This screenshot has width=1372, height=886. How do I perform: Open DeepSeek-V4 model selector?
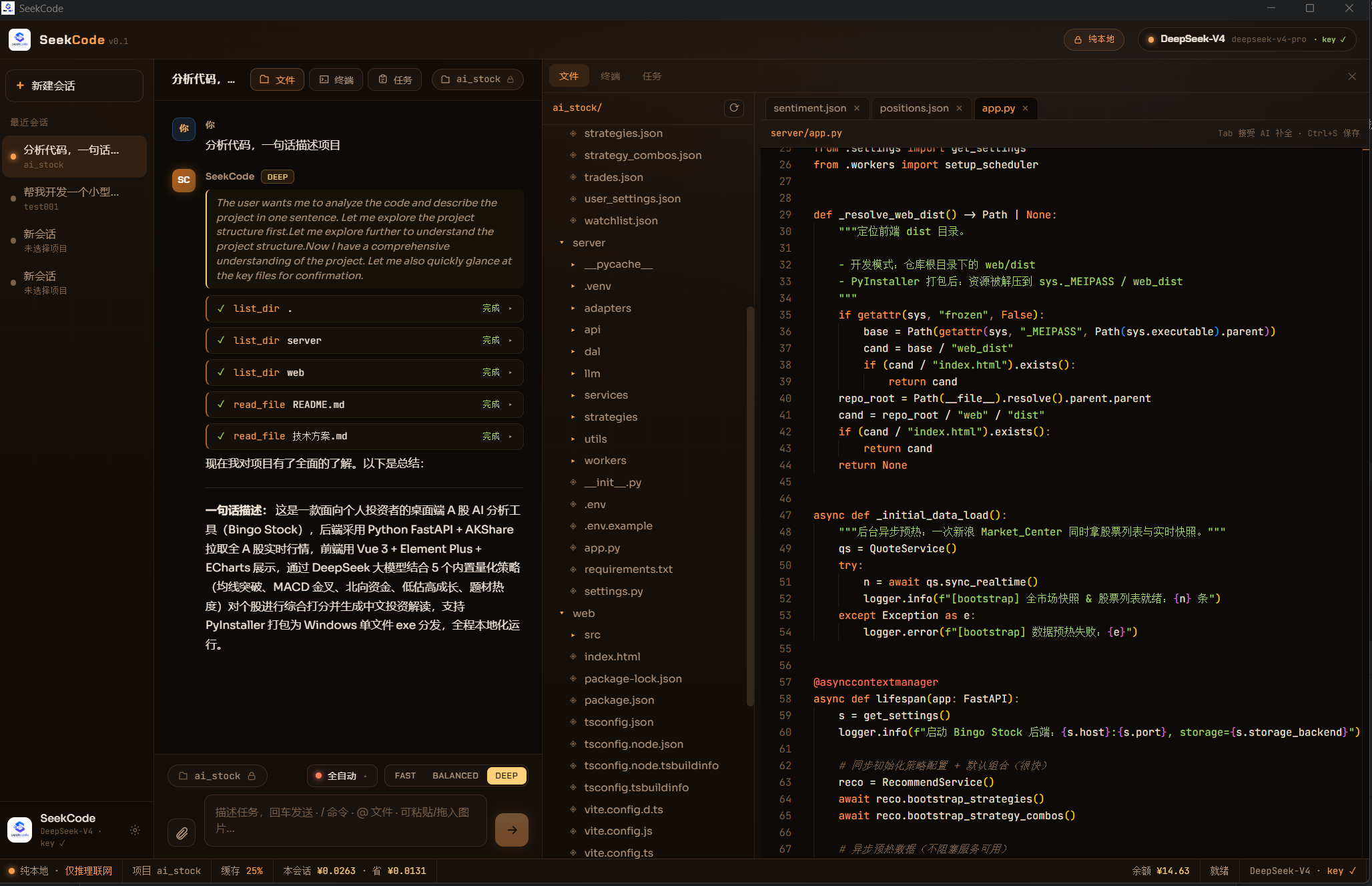pyautogui.click(x=1247, y=39)
